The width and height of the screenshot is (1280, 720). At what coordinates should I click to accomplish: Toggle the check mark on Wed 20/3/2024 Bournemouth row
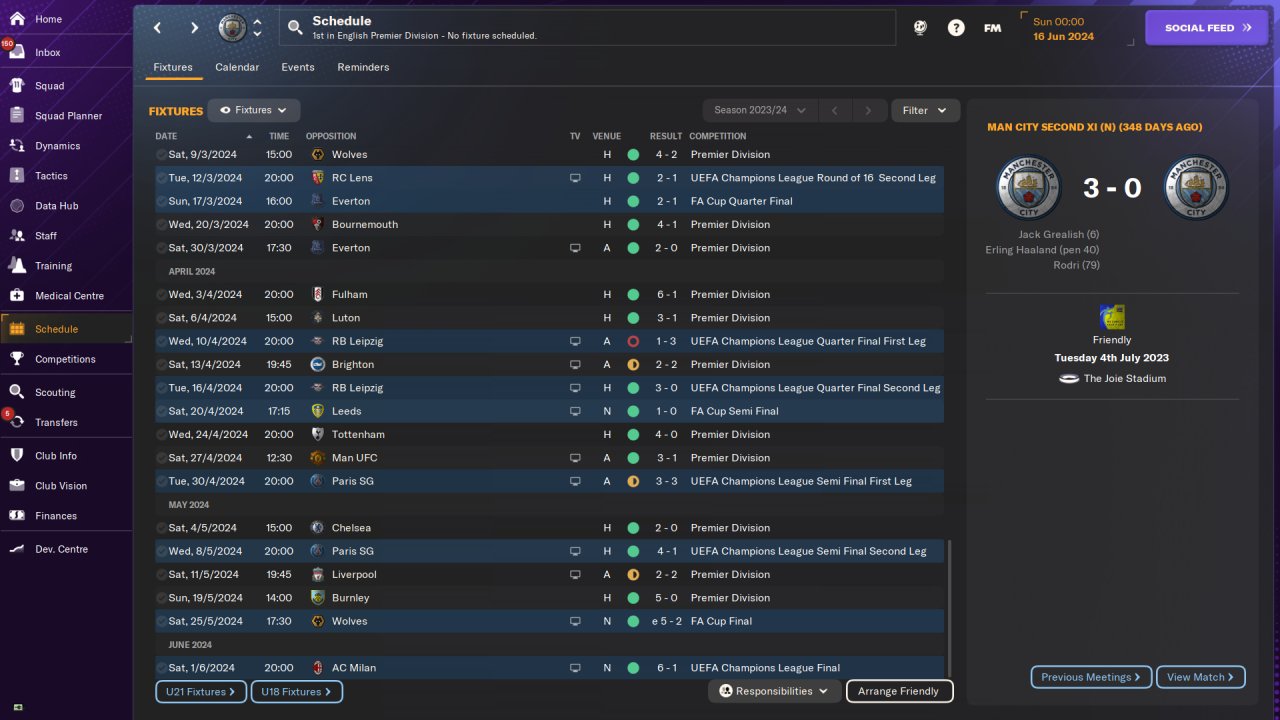pyautogui.click(x=161, y=225)
